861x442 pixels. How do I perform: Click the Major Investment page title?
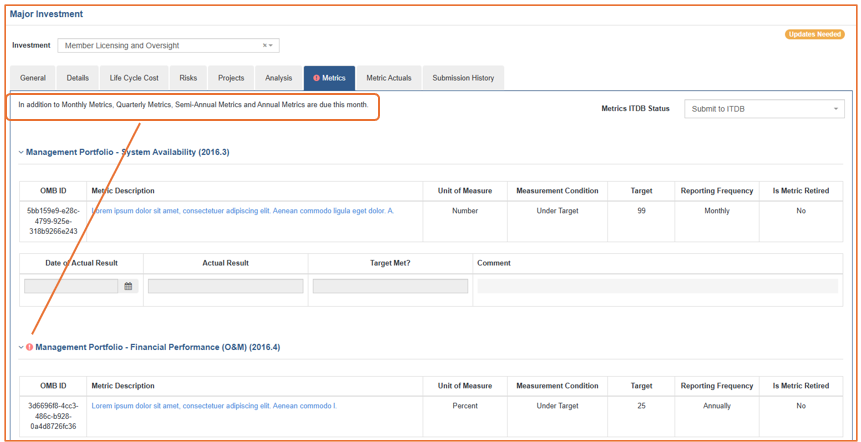pos(46,14)
